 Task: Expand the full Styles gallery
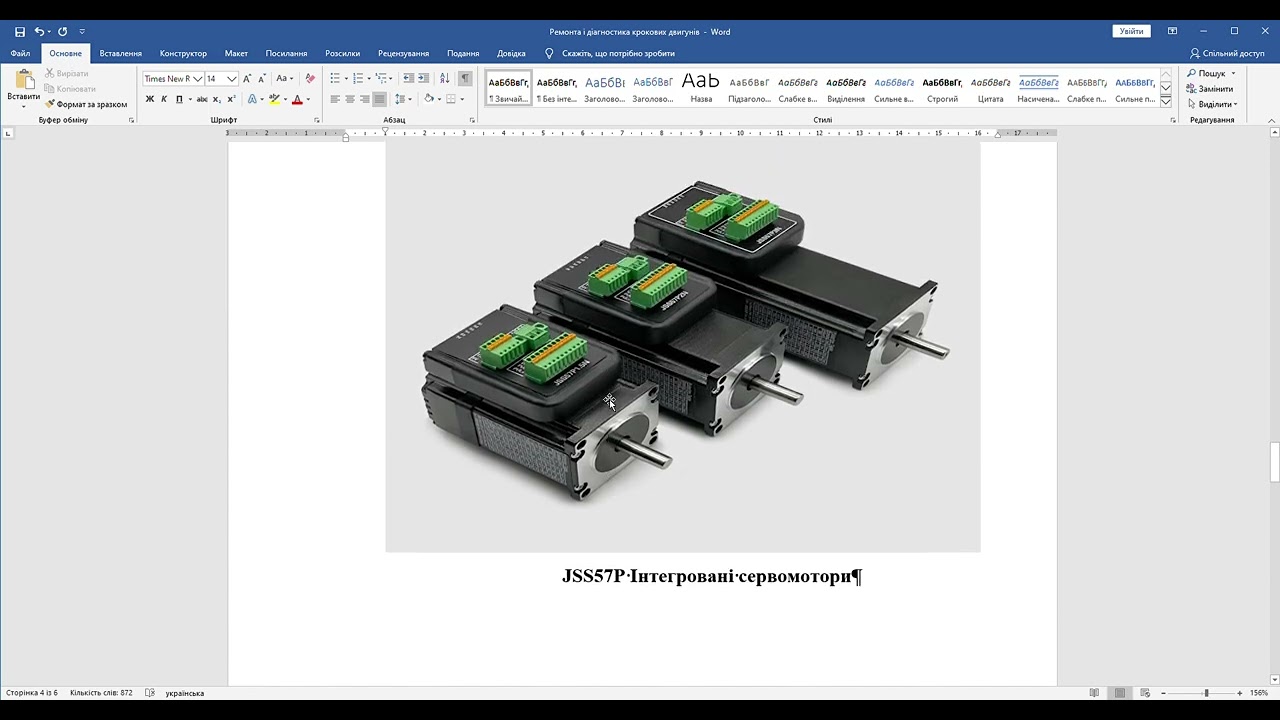pyautogui.click(x=1166, y=100)
